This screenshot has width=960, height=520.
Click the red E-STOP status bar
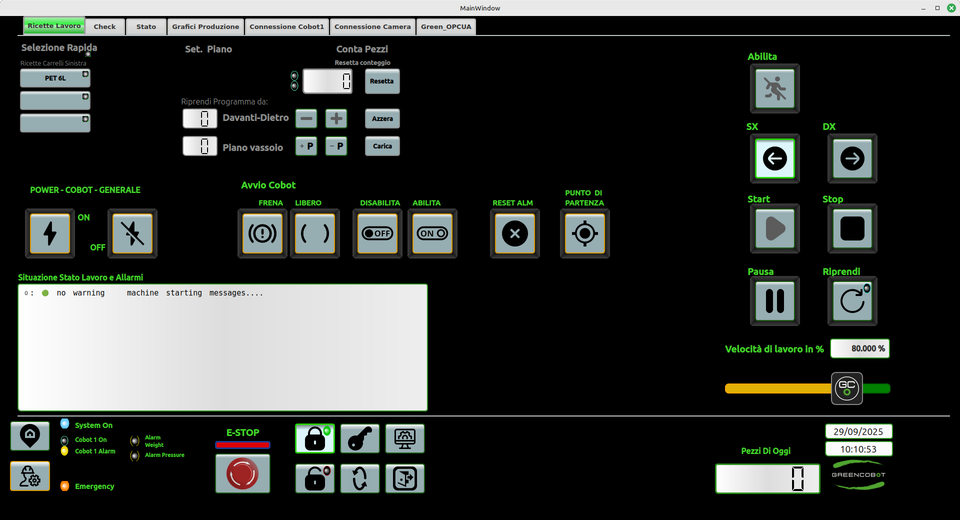pos(242,445)
